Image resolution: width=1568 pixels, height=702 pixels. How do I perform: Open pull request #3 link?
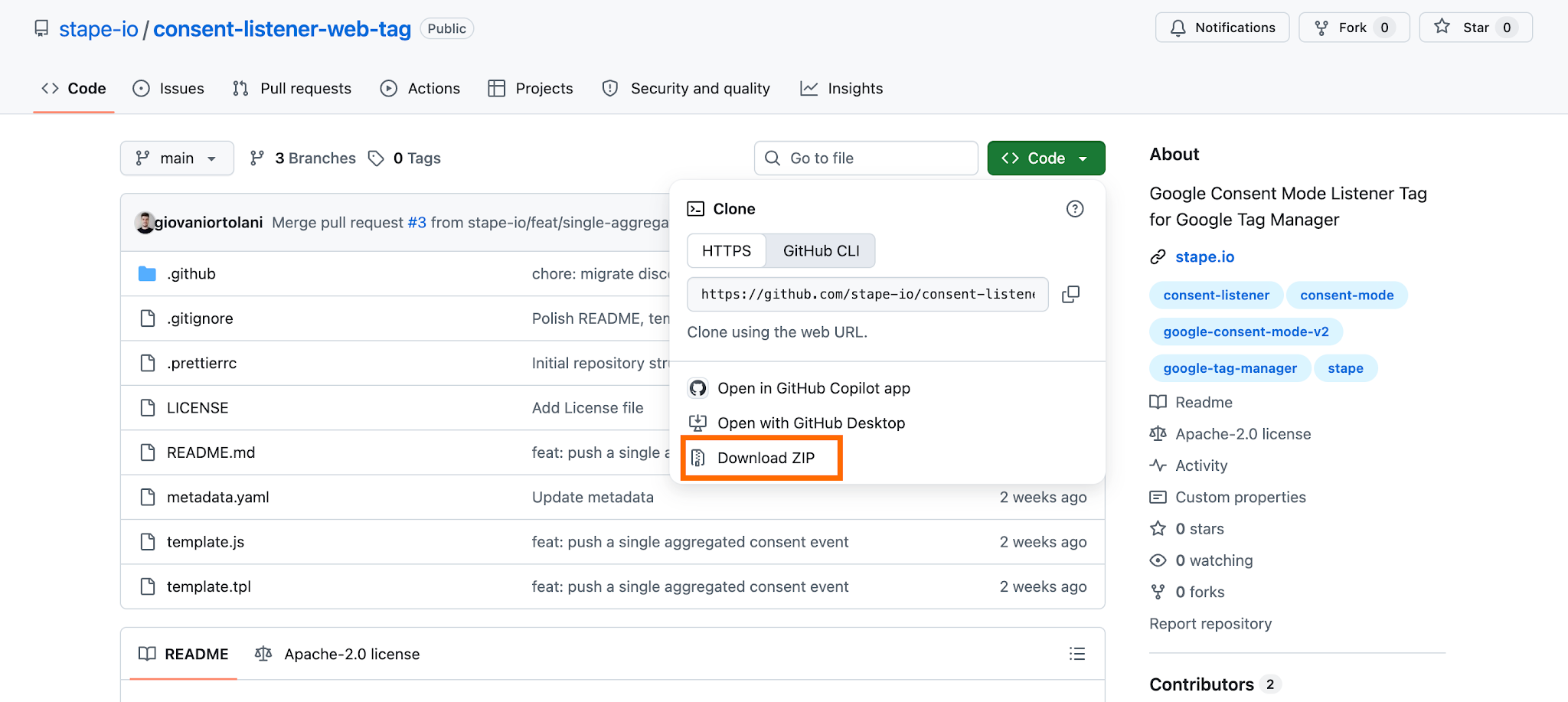pyautogui.click(x=416, y=223)
